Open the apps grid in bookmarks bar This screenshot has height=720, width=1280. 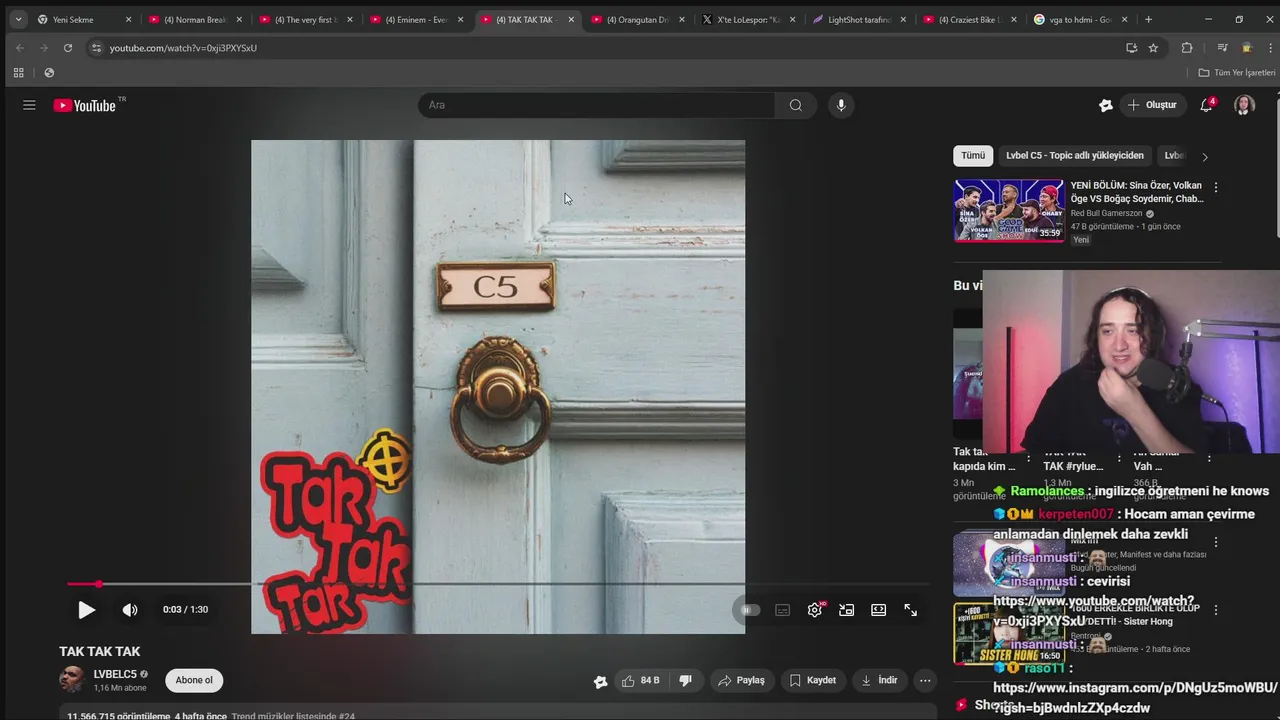pyautogui.click(x=18, y=73)
